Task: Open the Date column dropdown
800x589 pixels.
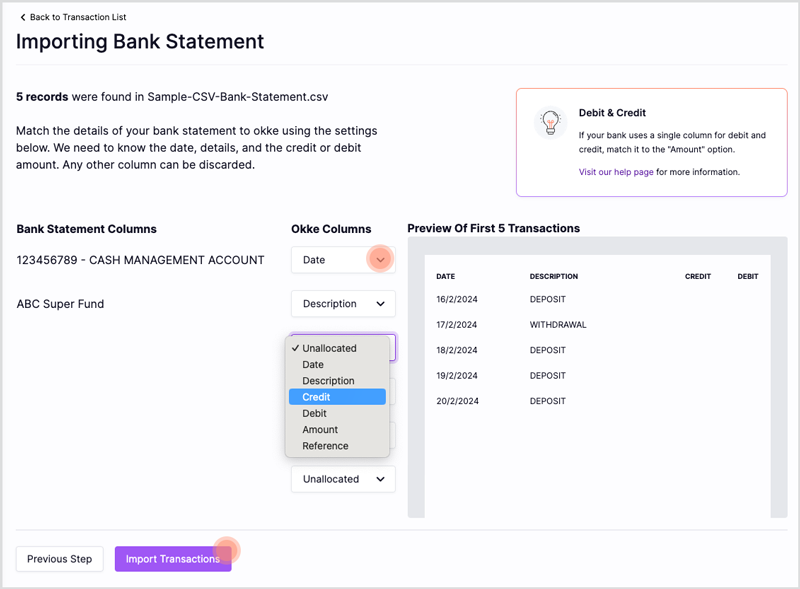Action: point(343,260)
